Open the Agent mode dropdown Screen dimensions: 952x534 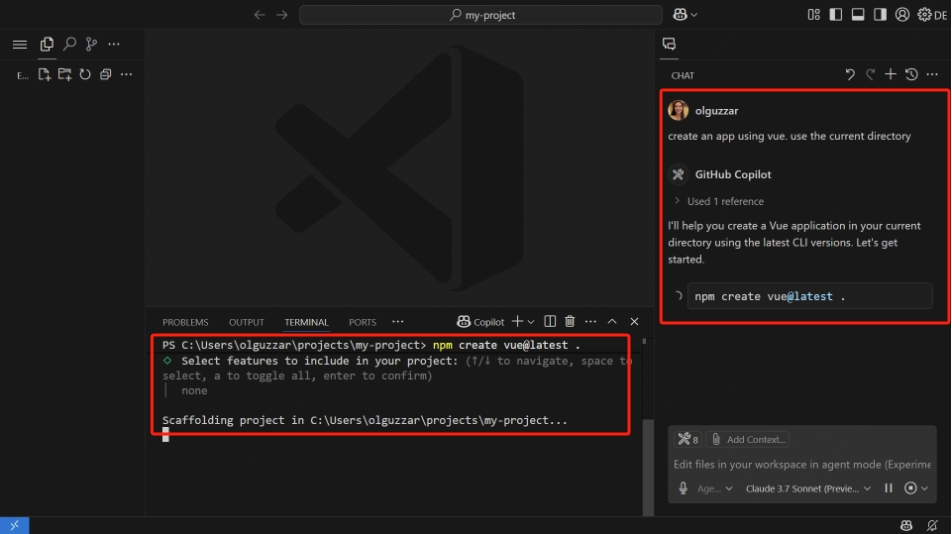[x=715, y=488]
